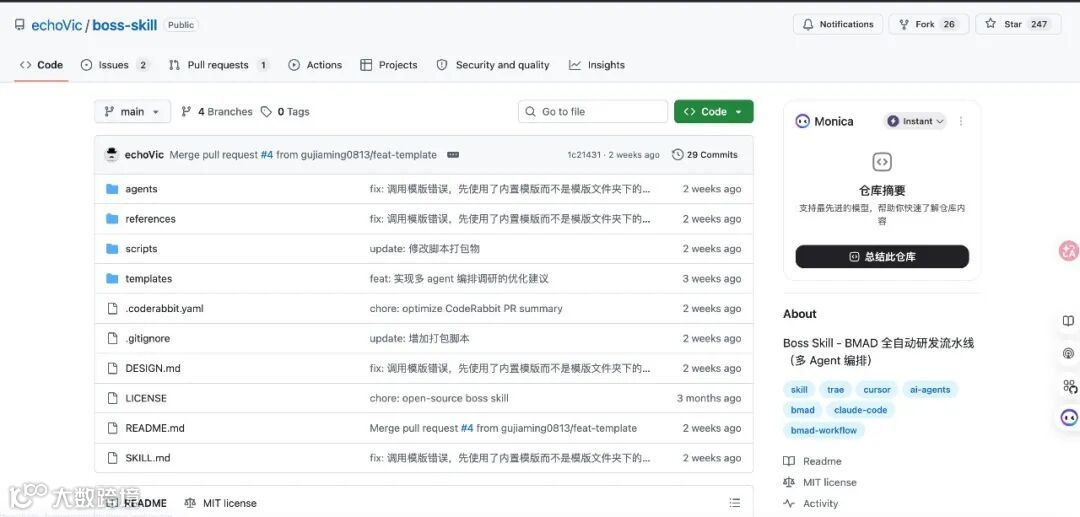Open commit 'update: 增加打包脚本'
Screen dimensions: 1080x517
tap(419, 339)
